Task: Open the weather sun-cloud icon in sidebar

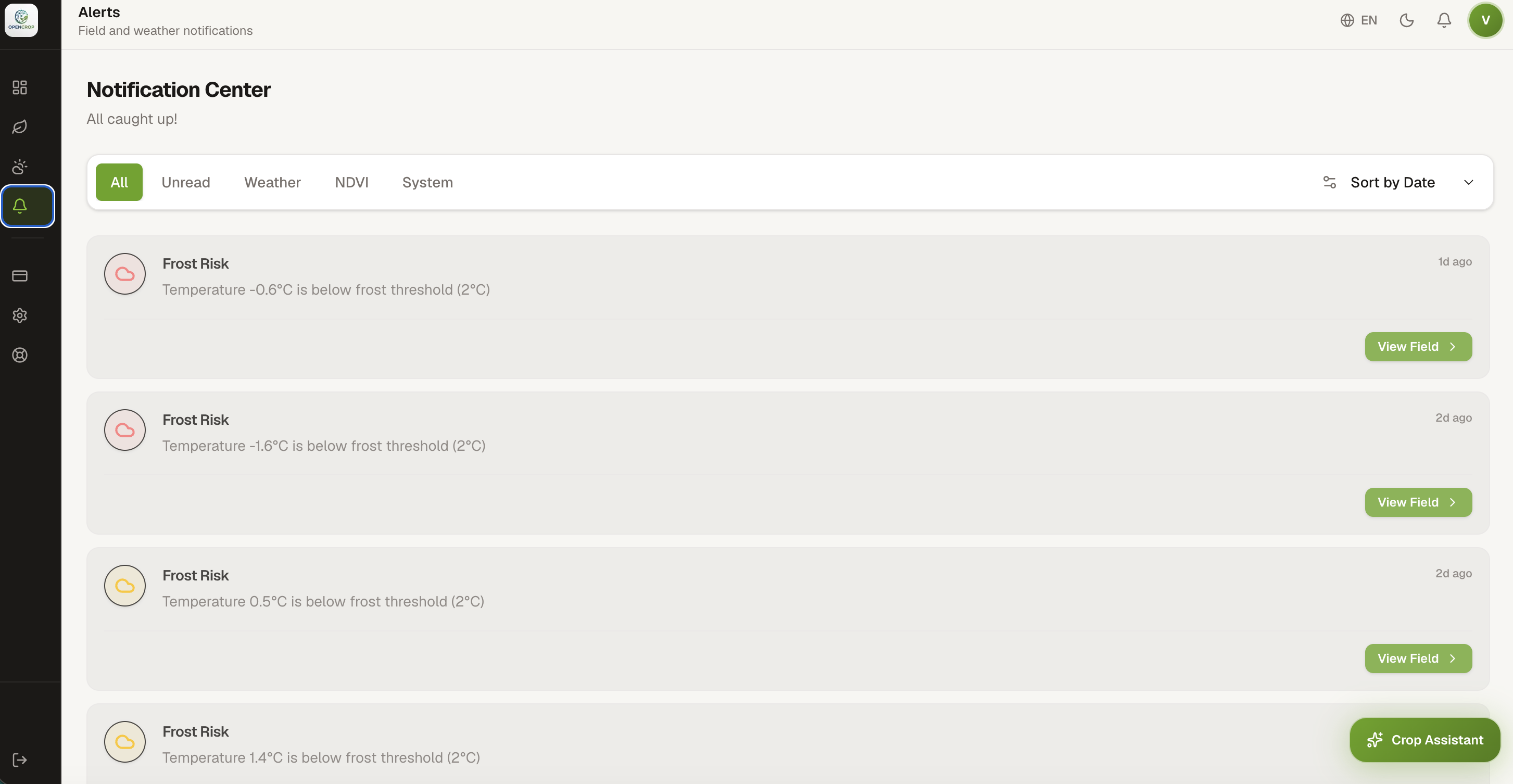Action: (x=20, y=167)
